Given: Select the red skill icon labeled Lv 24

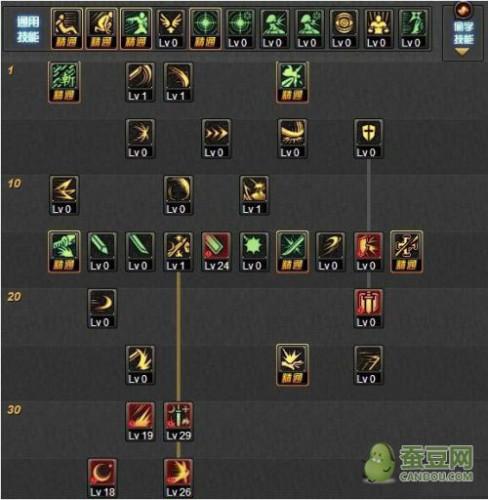Looking at the screenshot, I should pyautogui.click(x=216, y=252).
